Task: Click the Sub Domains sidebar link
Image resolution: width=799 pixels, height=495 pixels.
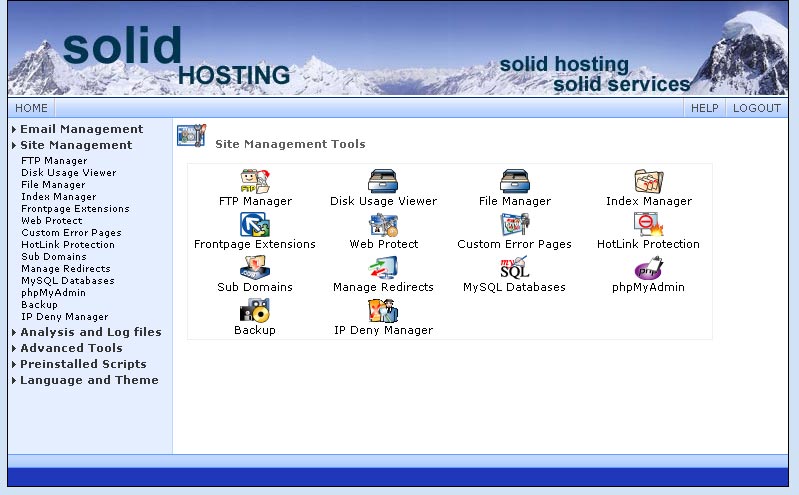Action: (x=54, y=257)
